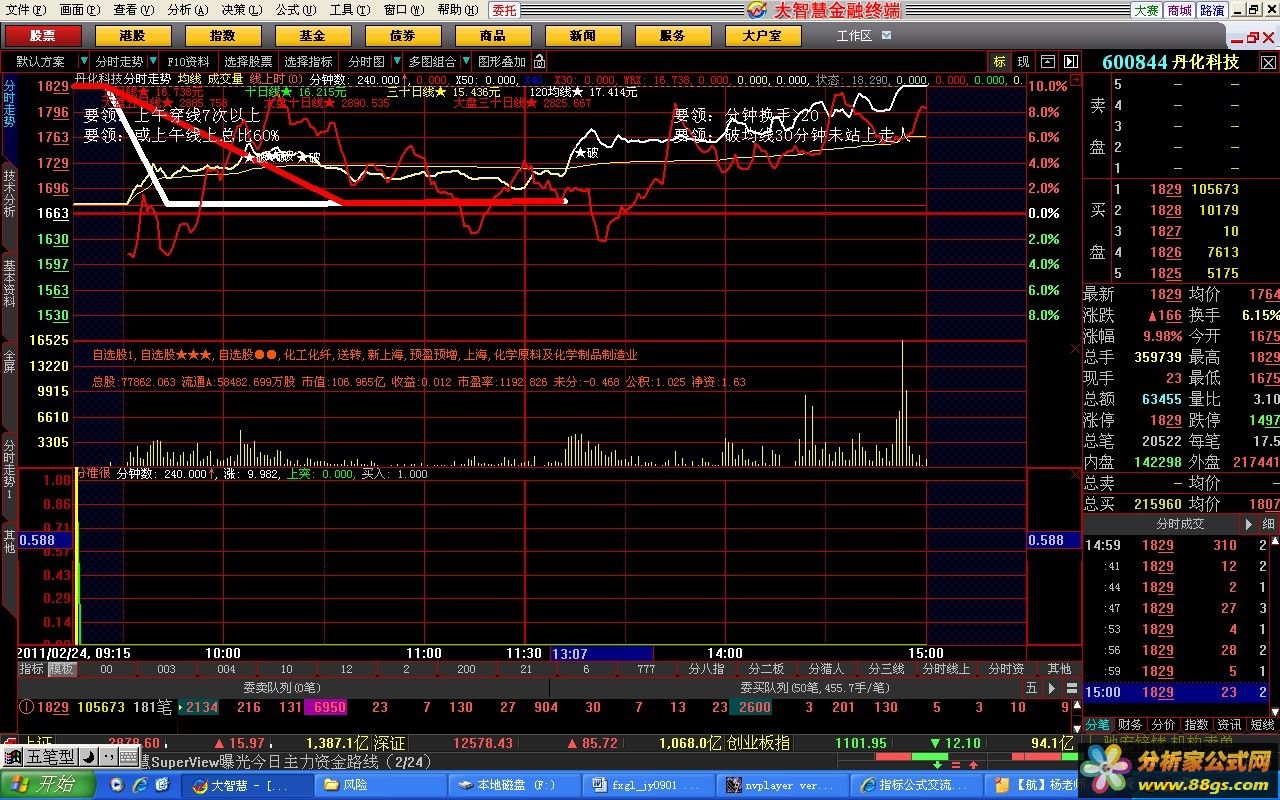Image resolution: width=1280 pixels, height=800 pixels.
Task: Select the 分时资 indicator tab
Action: point(1006,669)
